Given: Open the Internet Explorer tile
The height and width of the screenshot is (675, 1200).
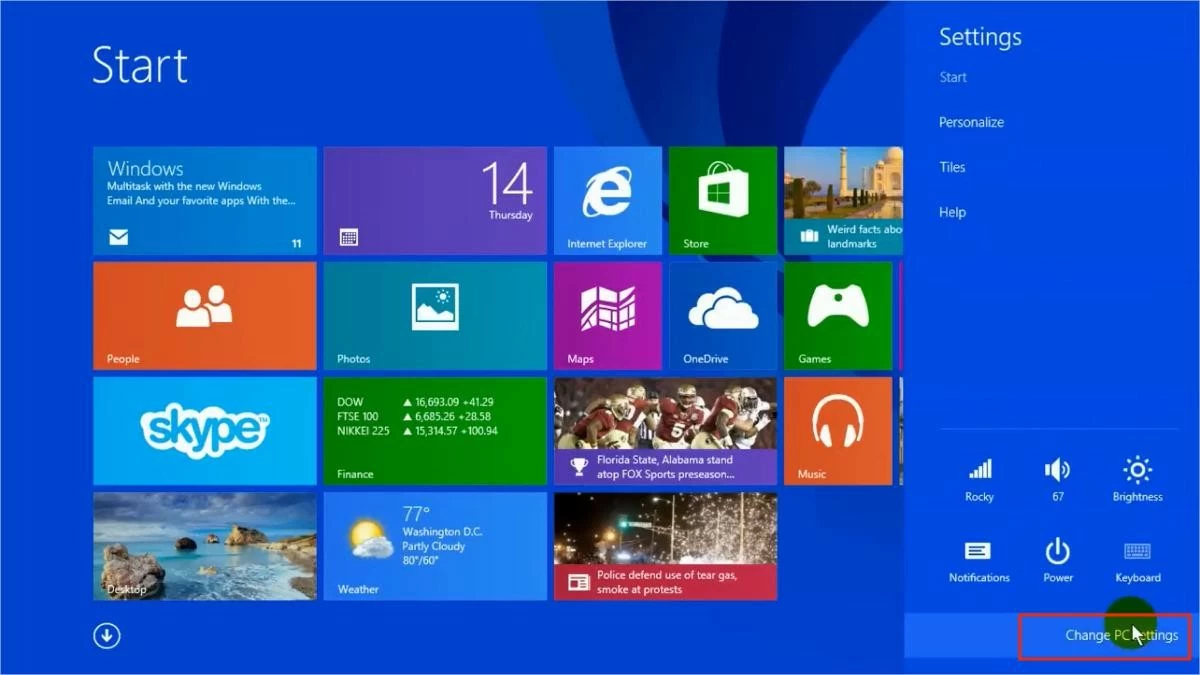Looking at the screenshot, I should [607, 200].
